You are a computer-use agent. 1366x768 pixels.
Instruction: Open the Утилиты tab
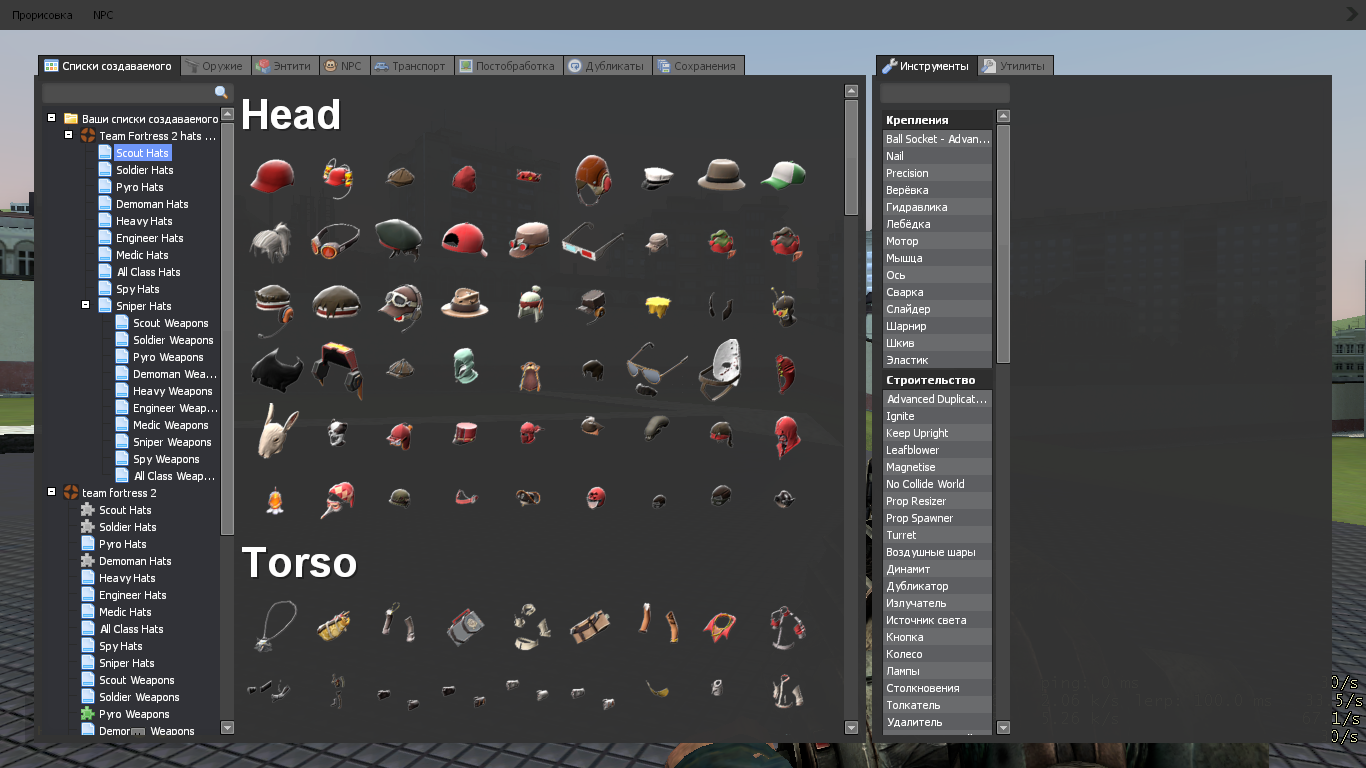tap(1014, 66)
